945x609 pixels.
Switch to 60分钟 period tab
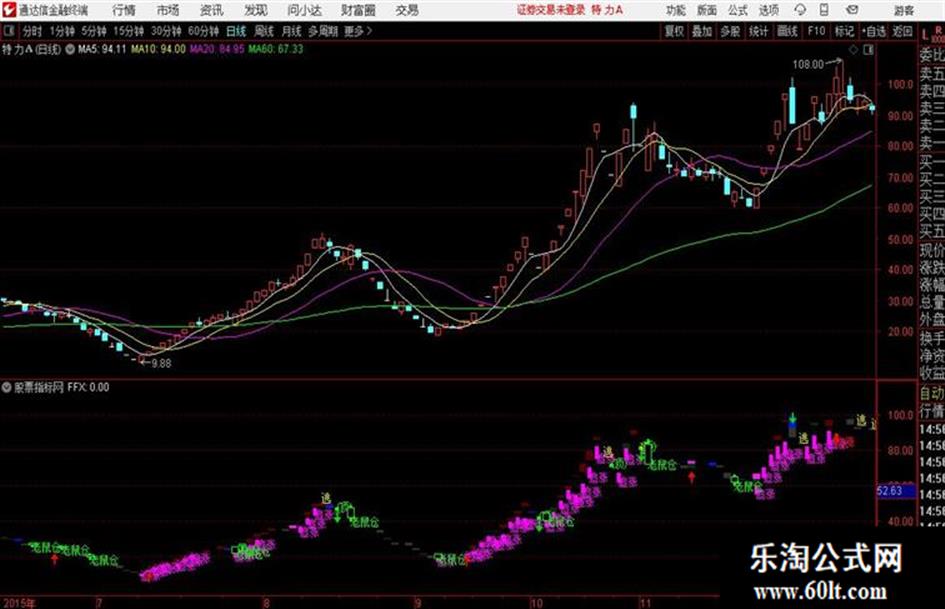203,31
